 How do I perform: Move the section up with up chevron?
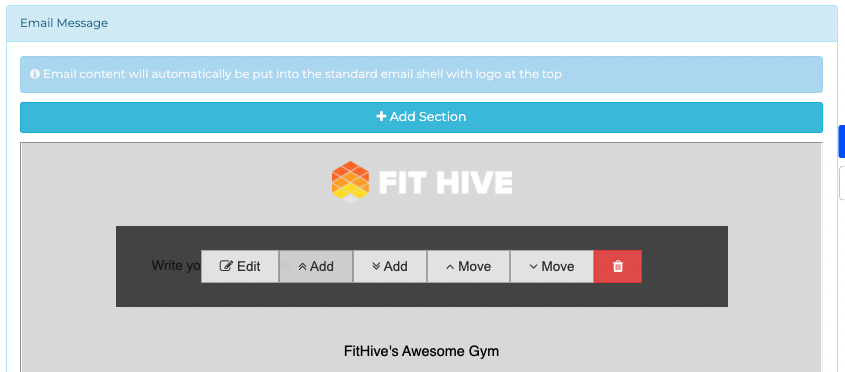pyautogui.click(x=468, y=266)
